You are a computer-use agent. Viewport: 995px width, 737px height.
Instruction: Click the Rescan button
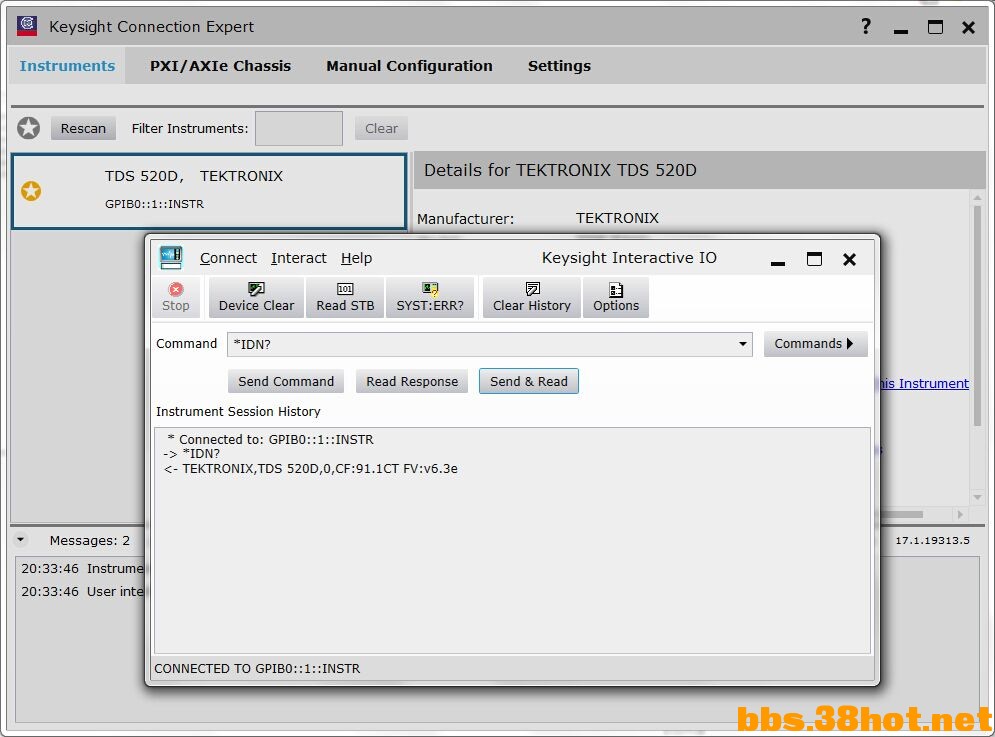pos(83,128)
